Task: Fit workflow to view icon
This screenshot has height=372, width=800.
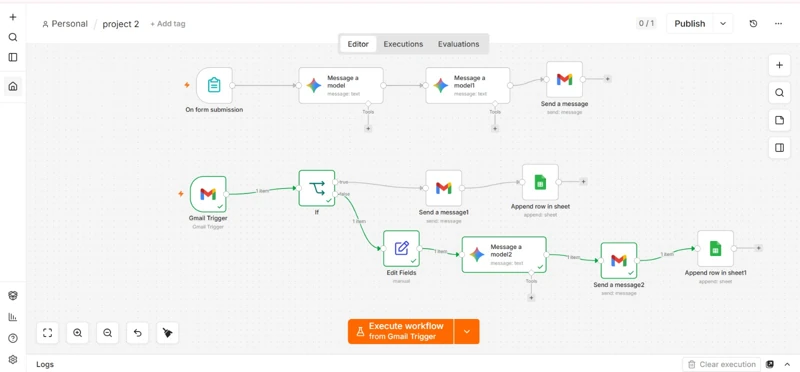Action: point(47,333)
